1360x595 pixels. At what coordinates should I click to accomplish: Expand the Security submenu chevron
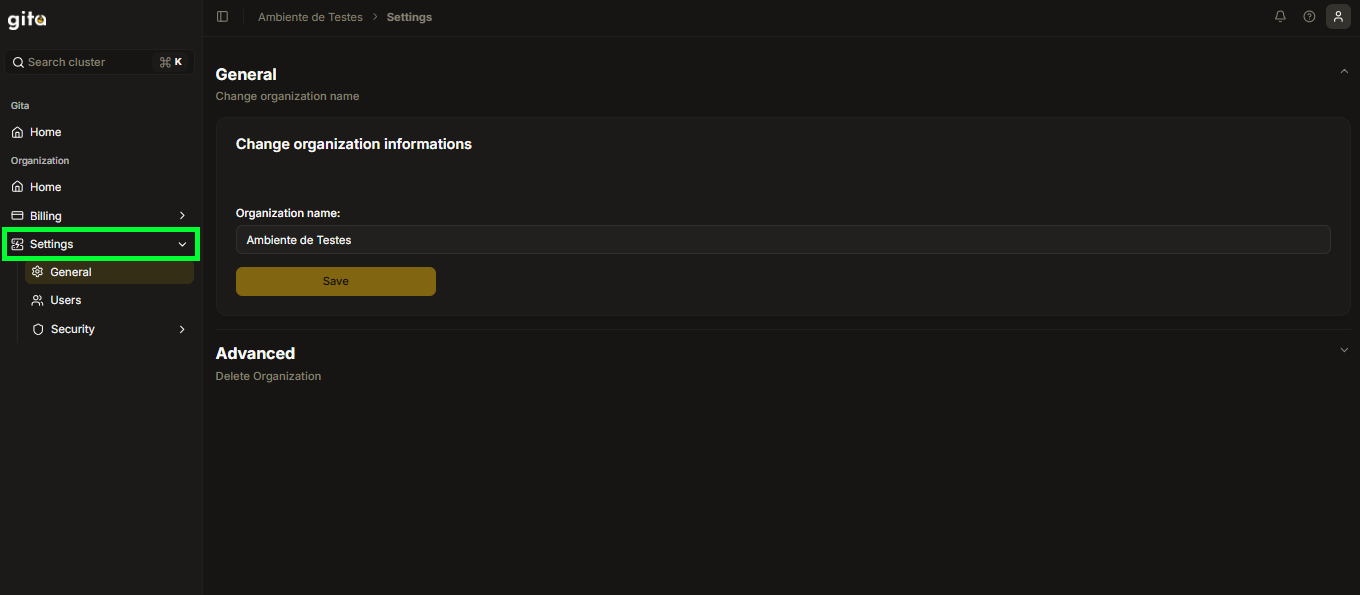(x=182, y=329)
